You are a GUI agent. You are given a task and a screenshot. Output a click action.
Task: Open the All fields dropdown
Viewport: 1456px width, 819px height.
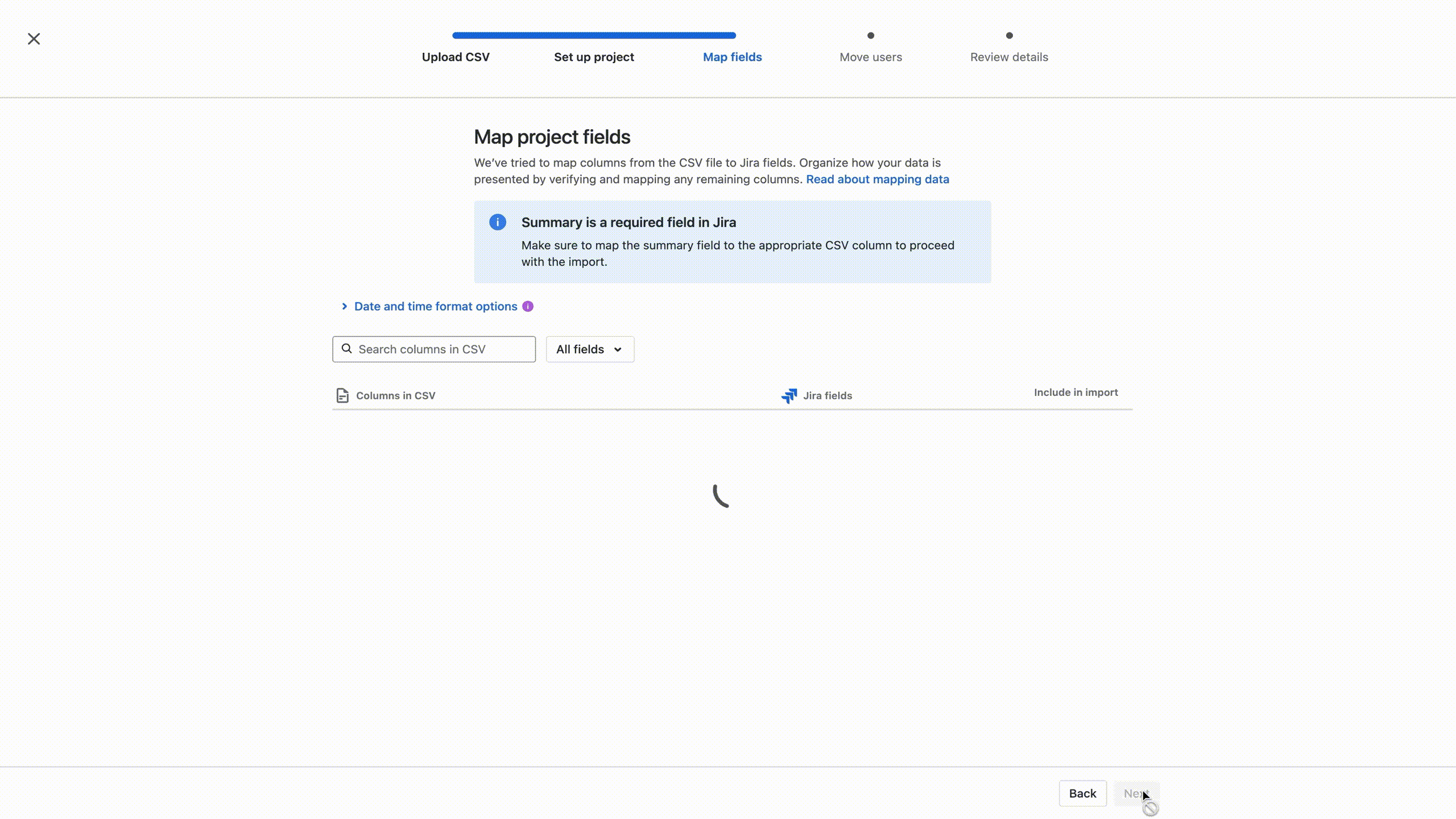[589, 349]
